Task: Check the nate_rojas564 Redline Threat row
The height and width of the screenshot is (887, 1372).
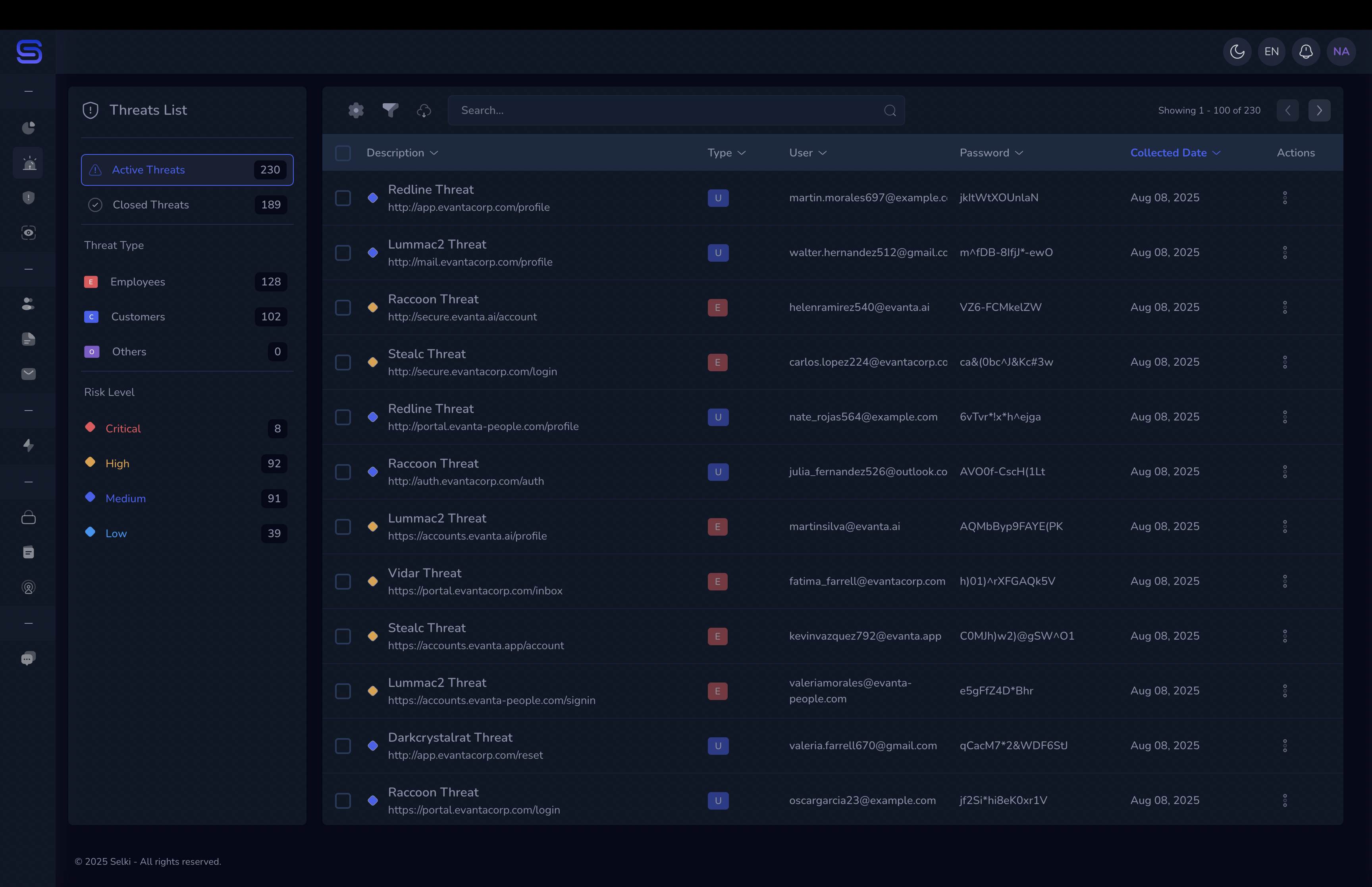Action: (343, 417)
